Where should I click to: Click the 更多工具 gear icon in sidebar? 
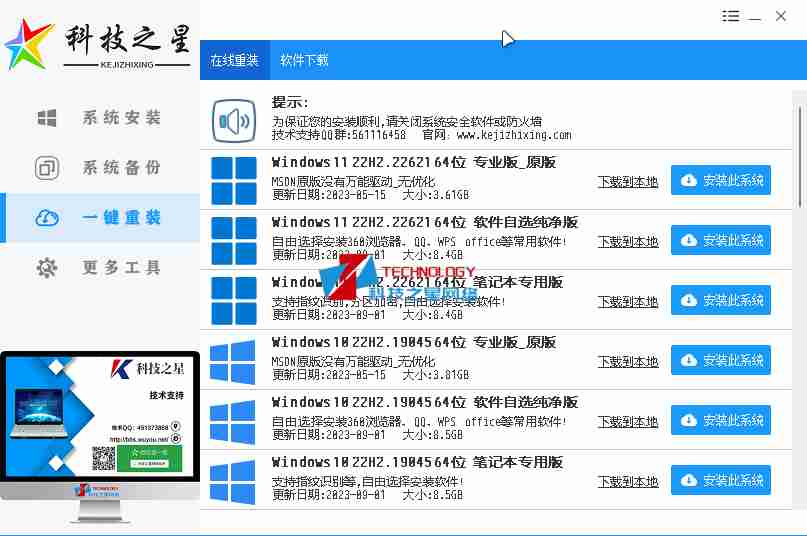(47, 268)
